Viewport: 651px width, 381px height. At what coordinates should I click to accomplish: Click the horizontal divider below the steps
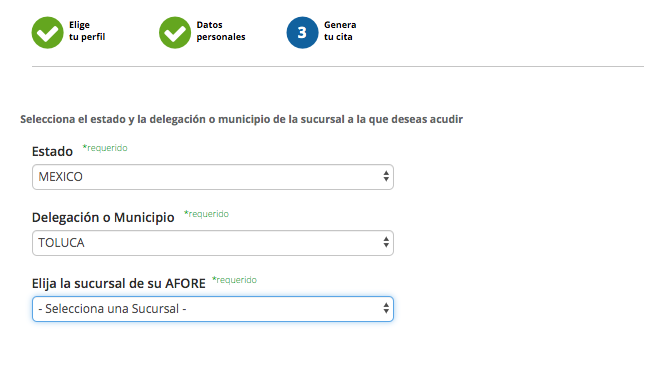pyautogui.click(x=338, y=66)
